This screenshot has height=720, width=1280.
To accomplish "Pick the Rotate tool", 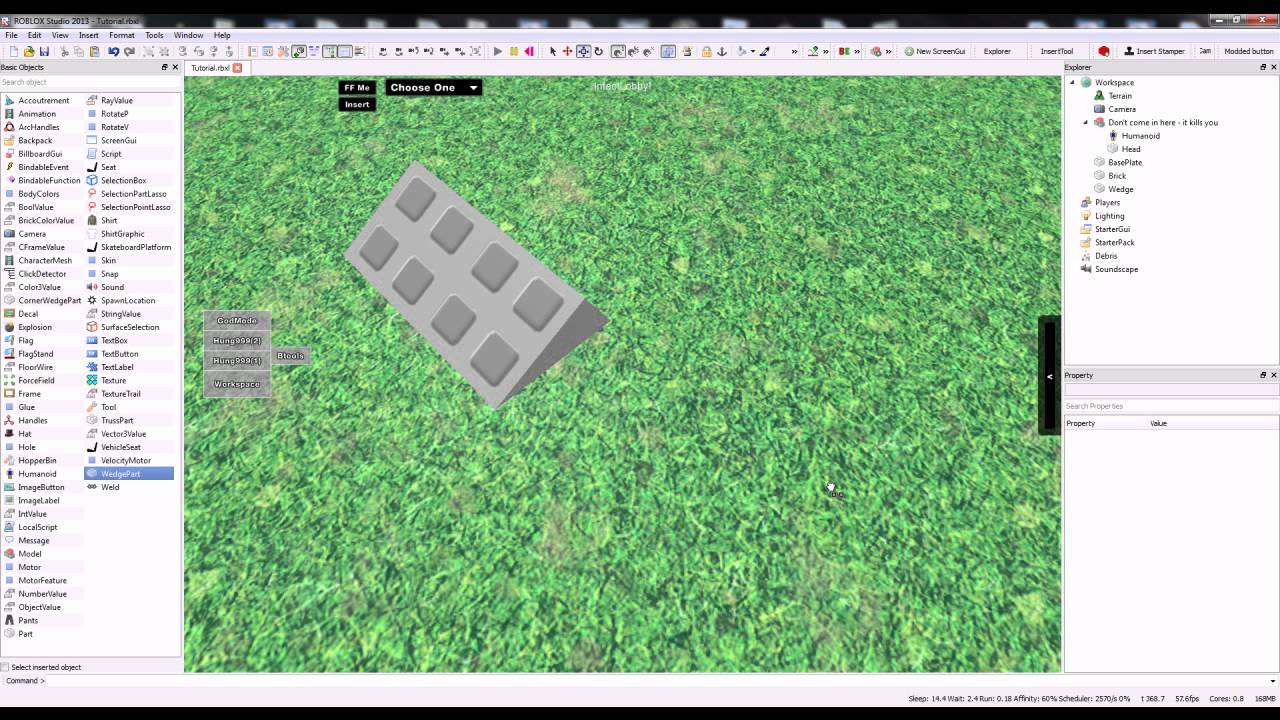I will click(x=598, y=51).
